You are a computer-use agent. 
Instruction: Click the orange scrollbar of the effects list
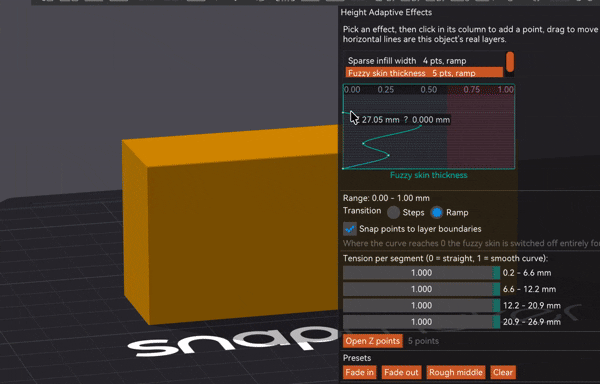(x=510, y=62)
